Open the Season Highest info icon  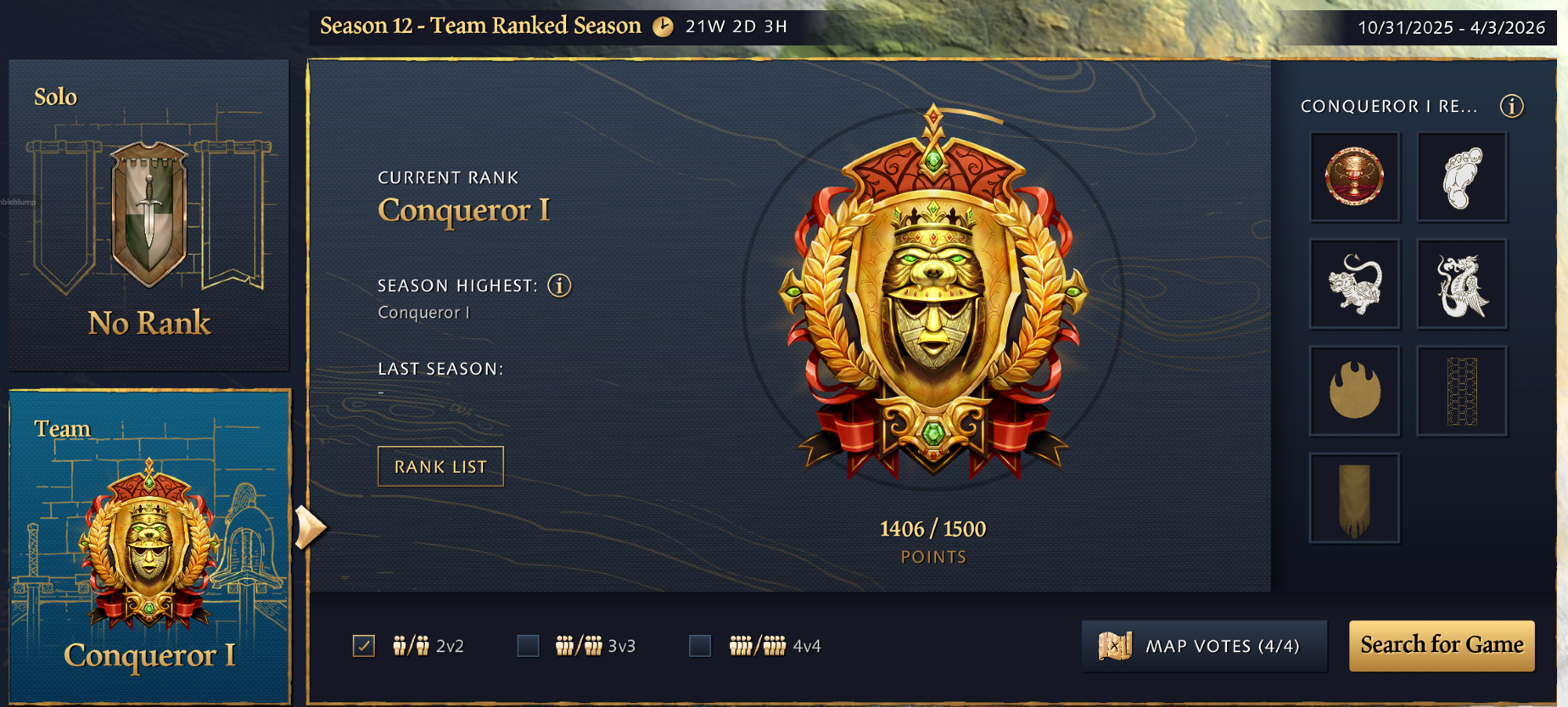pyautogui.click(x=559, y=285)
